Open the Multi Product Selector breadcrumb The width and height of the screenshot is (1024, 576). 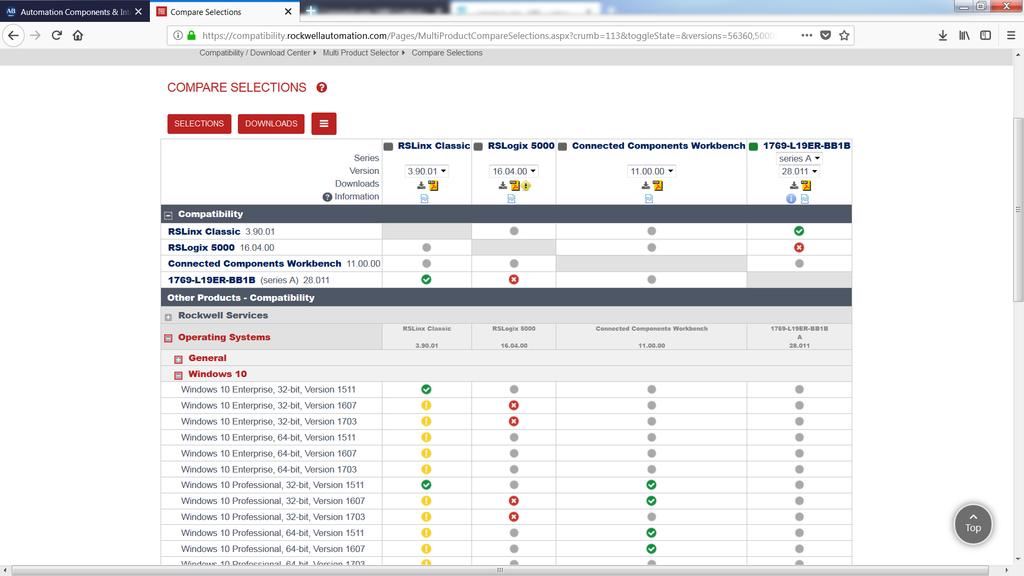(x=360, y=53)
